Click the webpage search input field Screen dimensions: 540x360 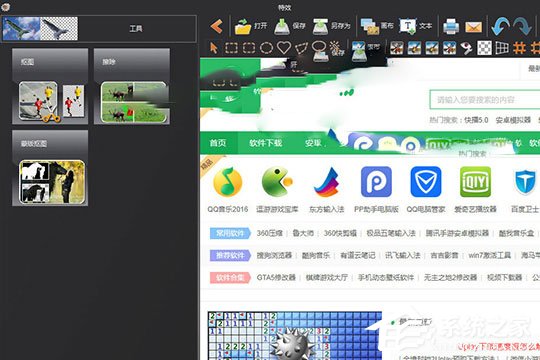tap(485, 100)
